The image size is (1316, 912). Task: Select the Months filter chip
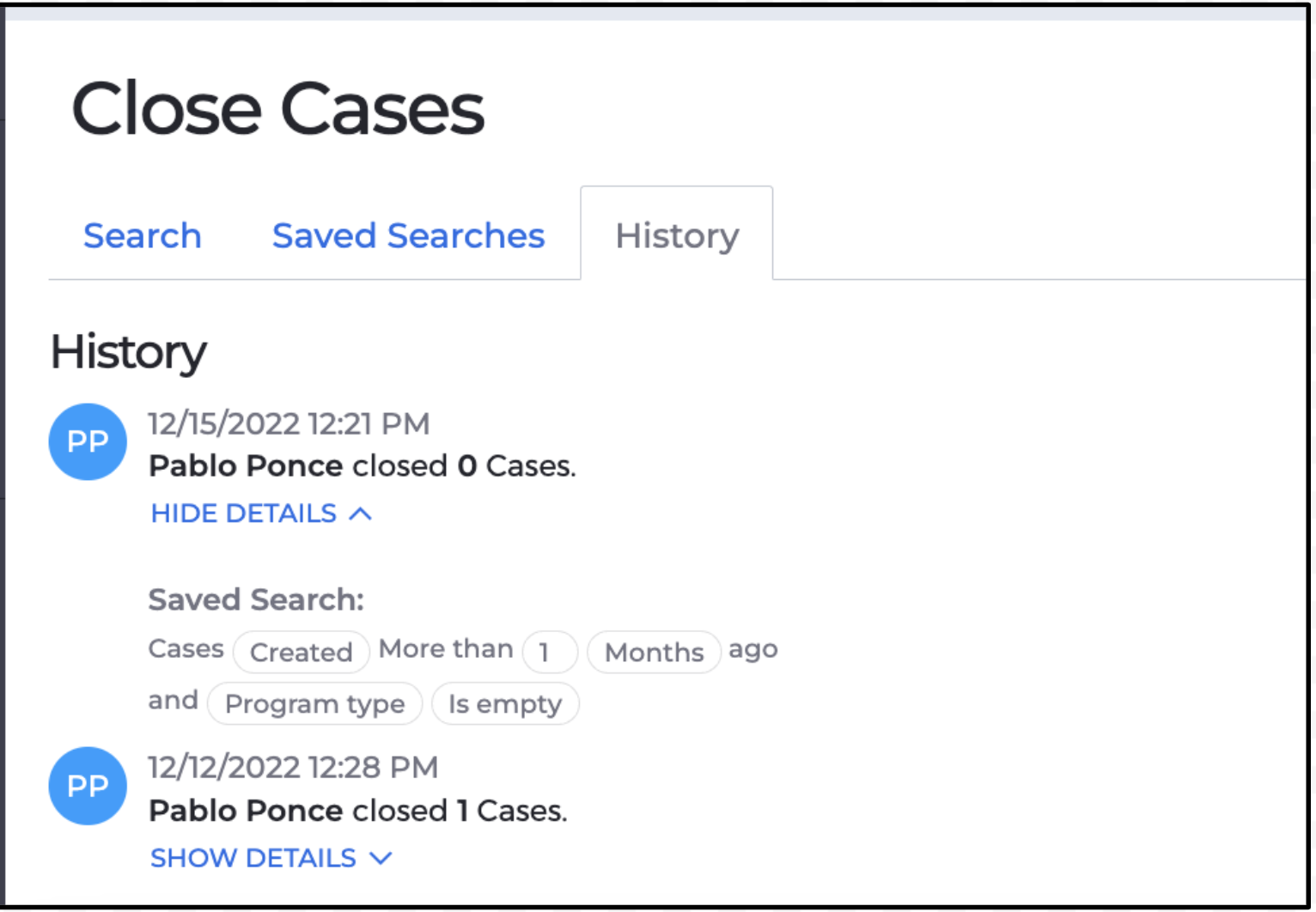click(654, 653)
